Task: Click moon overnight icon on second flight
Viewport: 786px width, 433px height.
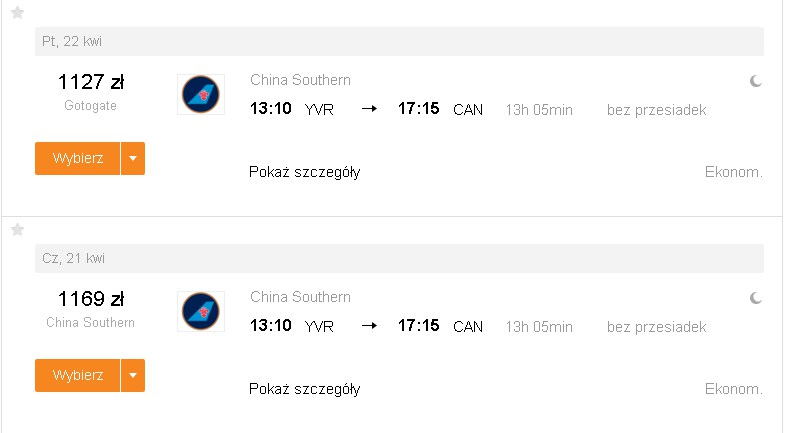Action: 756,298
